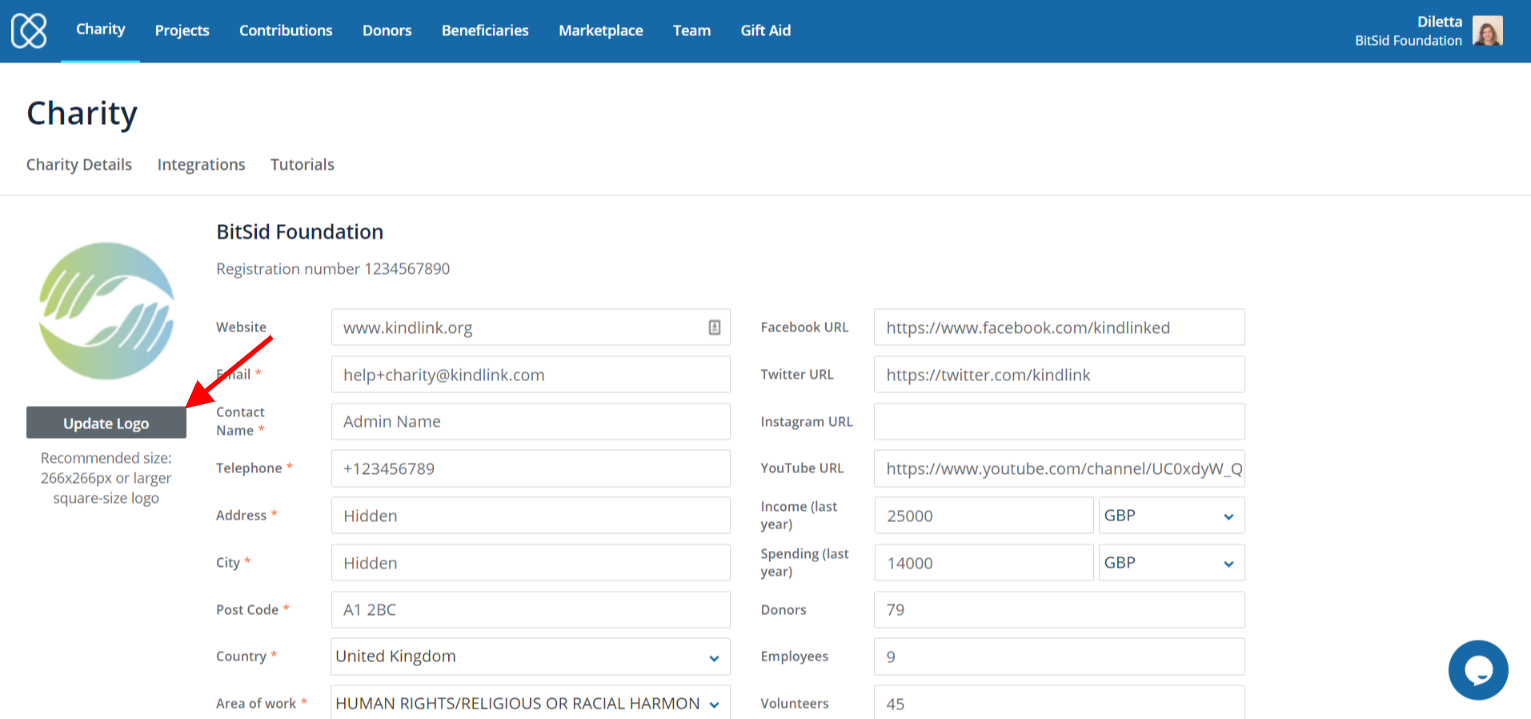The width and height of the screenshot is (1531, 719).
Task: Go to the Team tab
Action: (x=692, y=31)
